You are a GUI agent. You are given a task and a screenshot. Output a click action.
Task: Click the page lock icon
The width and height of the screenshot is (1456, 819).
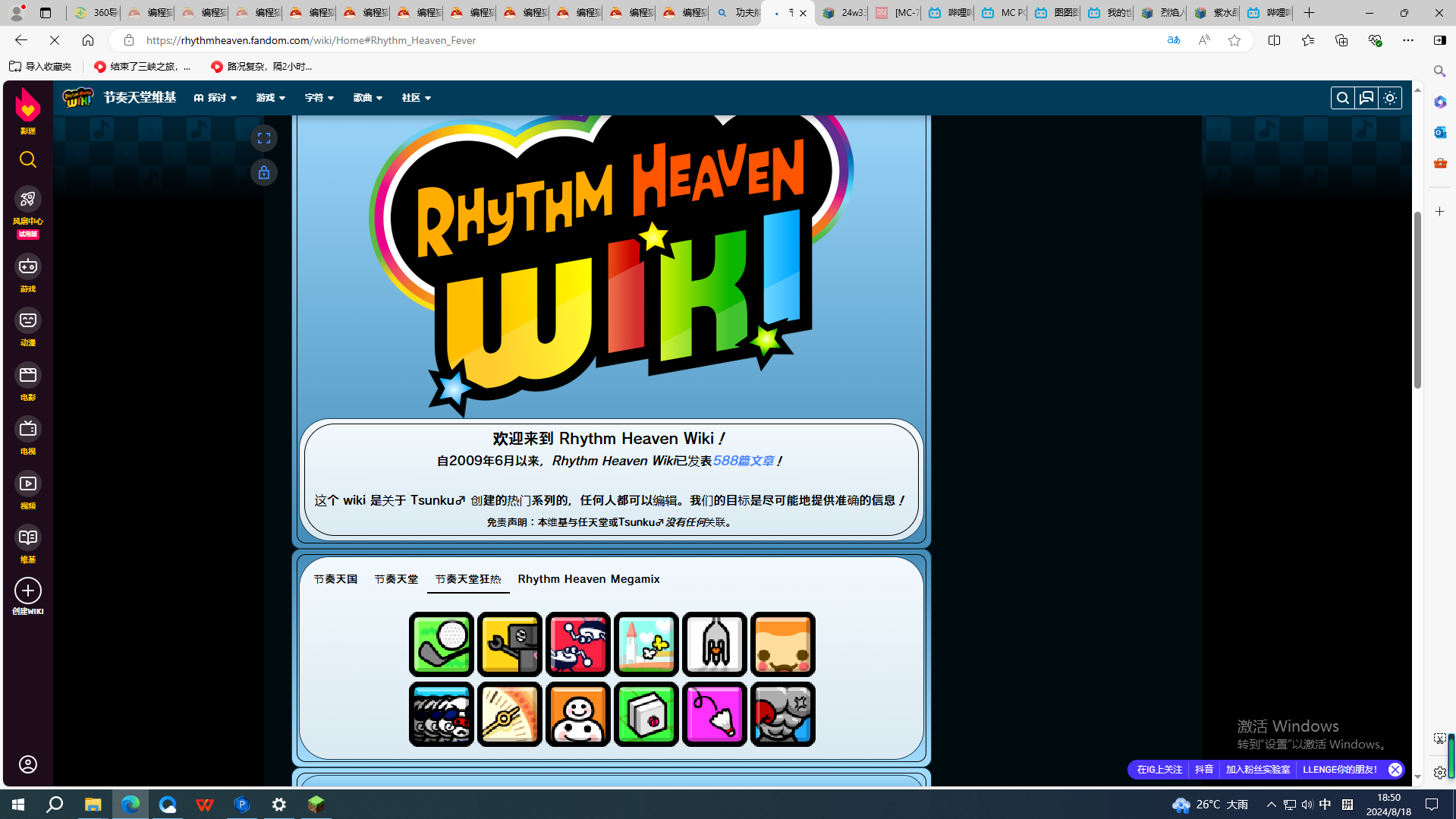tap(264, 172)
